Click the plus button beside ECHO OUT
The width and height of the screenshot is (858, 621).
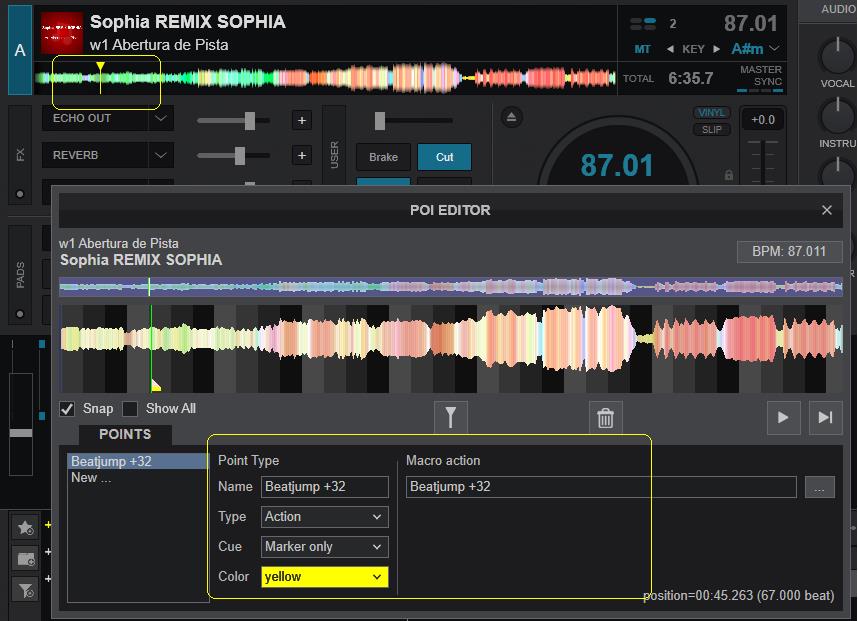click(302, 120)
